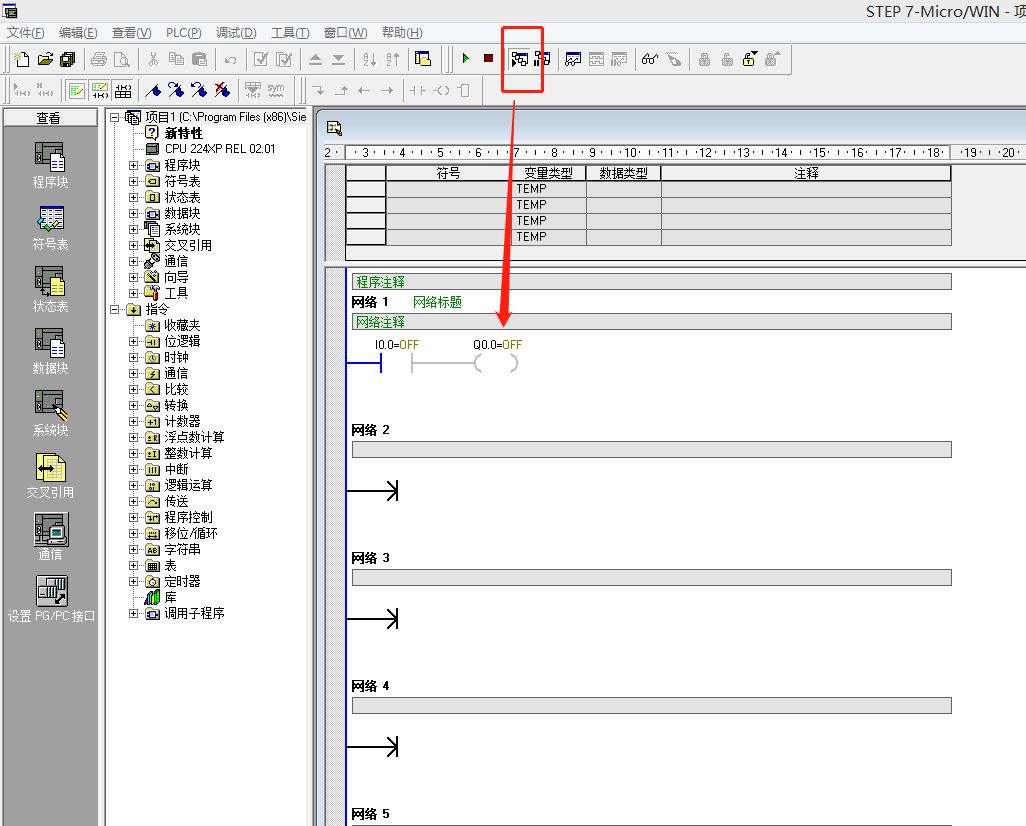Click the Q0.0 output coil in network 1
This screenshot has width=1026, height=826.
pos(496,364)
